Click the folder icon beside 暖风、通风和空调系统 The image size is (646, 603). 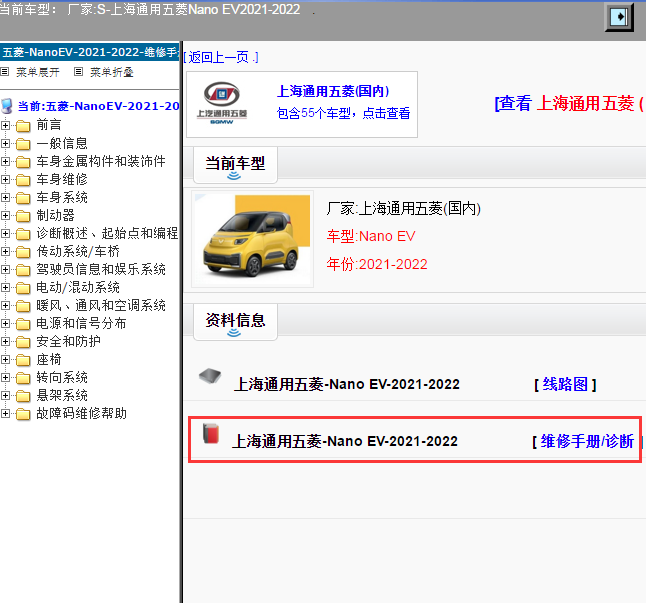[x=23, y=306]
